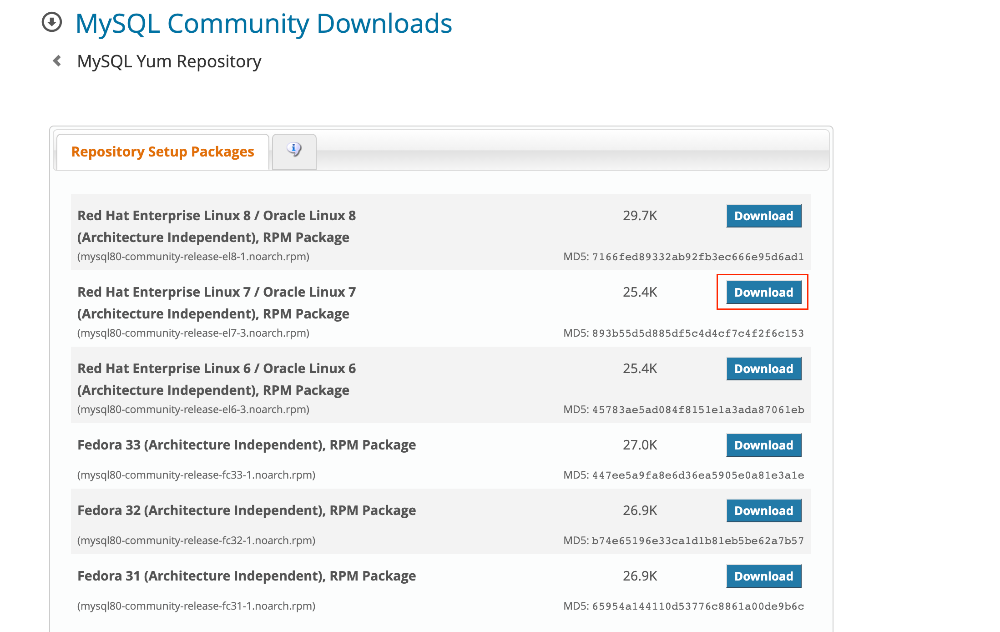
Task: Click the MD5 hash starting with 7166fed8
Action: (x=698, y=257)
